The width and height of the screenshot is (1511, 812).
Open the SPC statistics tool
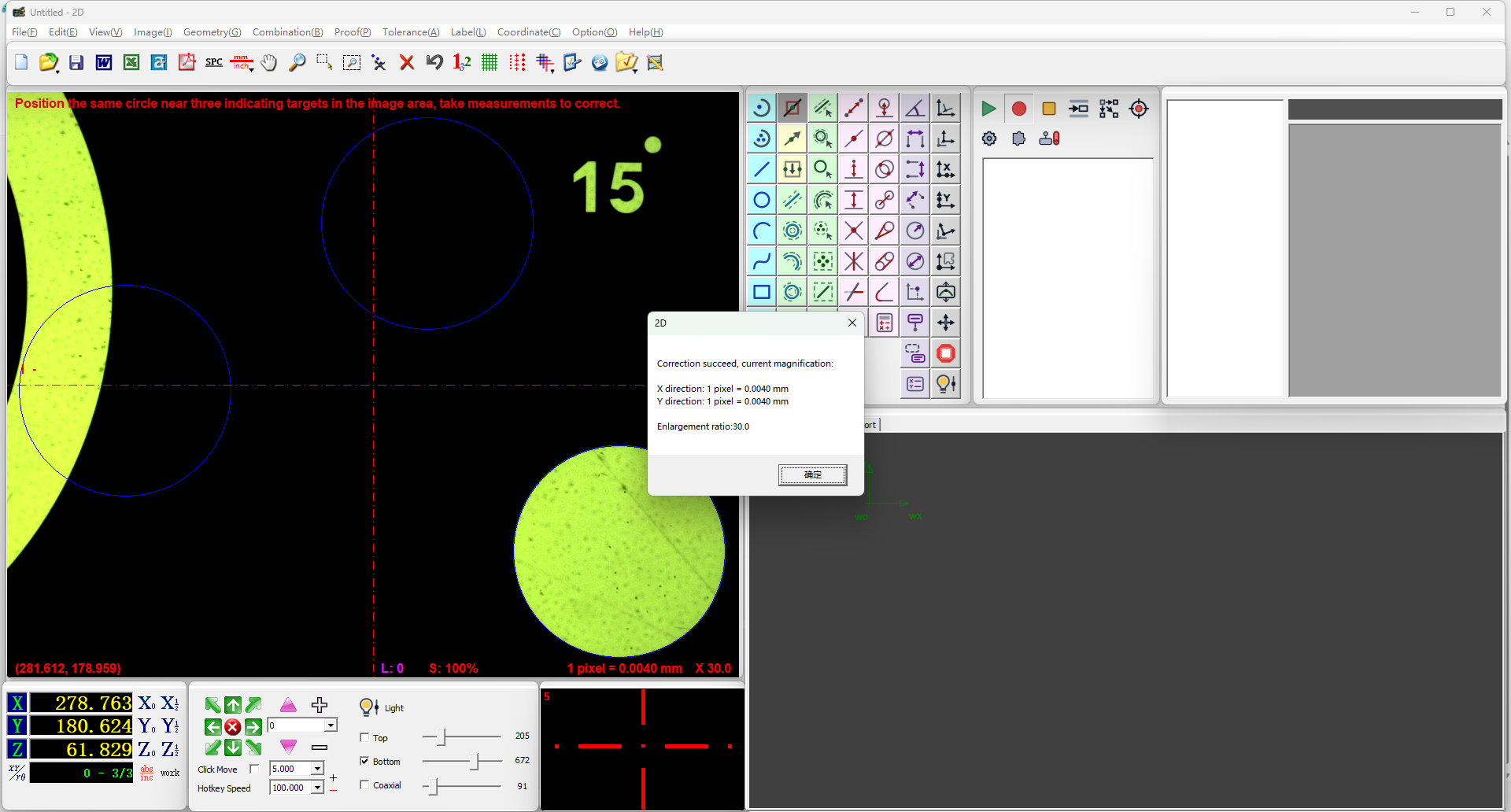(214, 62)
